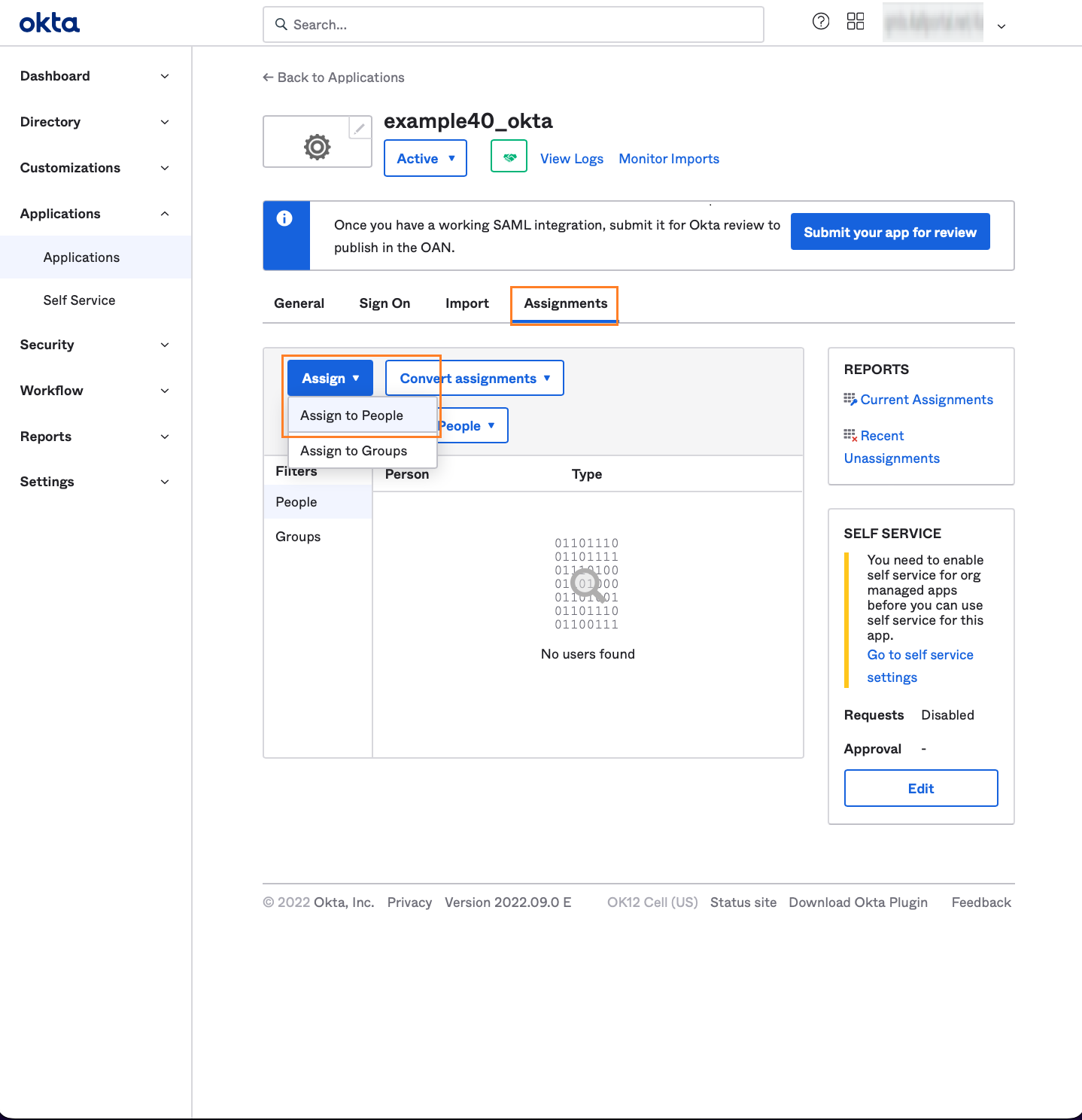Select Self Service in sidebar
The image size is (1082, 1120).
(x=96, y=300)
